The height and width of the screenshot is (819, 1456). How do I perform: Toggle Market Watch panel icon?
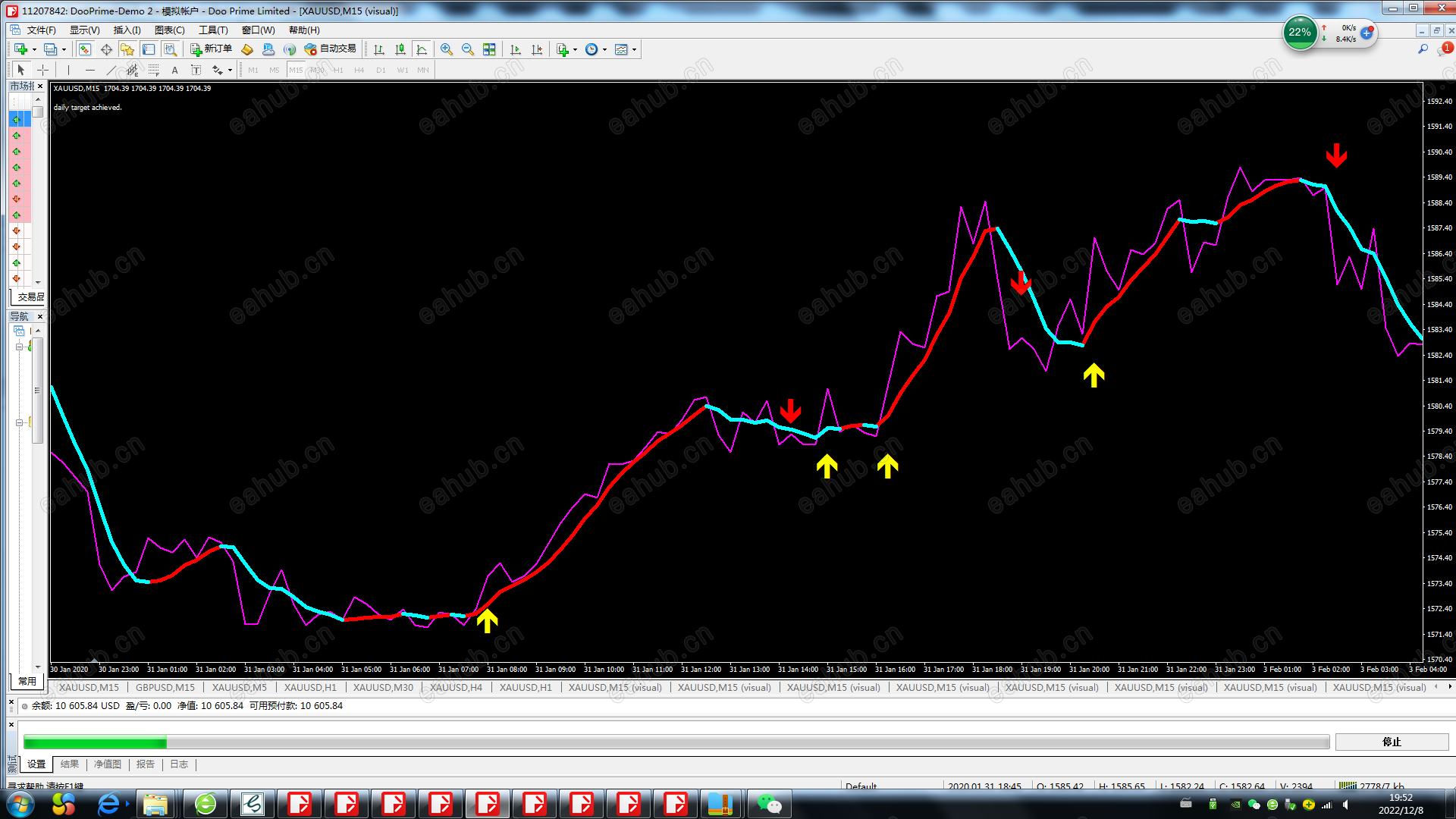coord(85,49)
